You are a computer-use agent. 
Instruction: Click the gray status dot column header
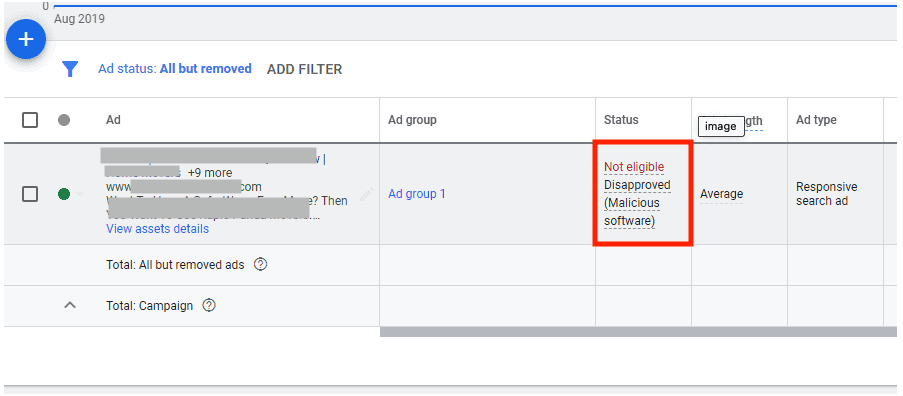tap(64, 120)
